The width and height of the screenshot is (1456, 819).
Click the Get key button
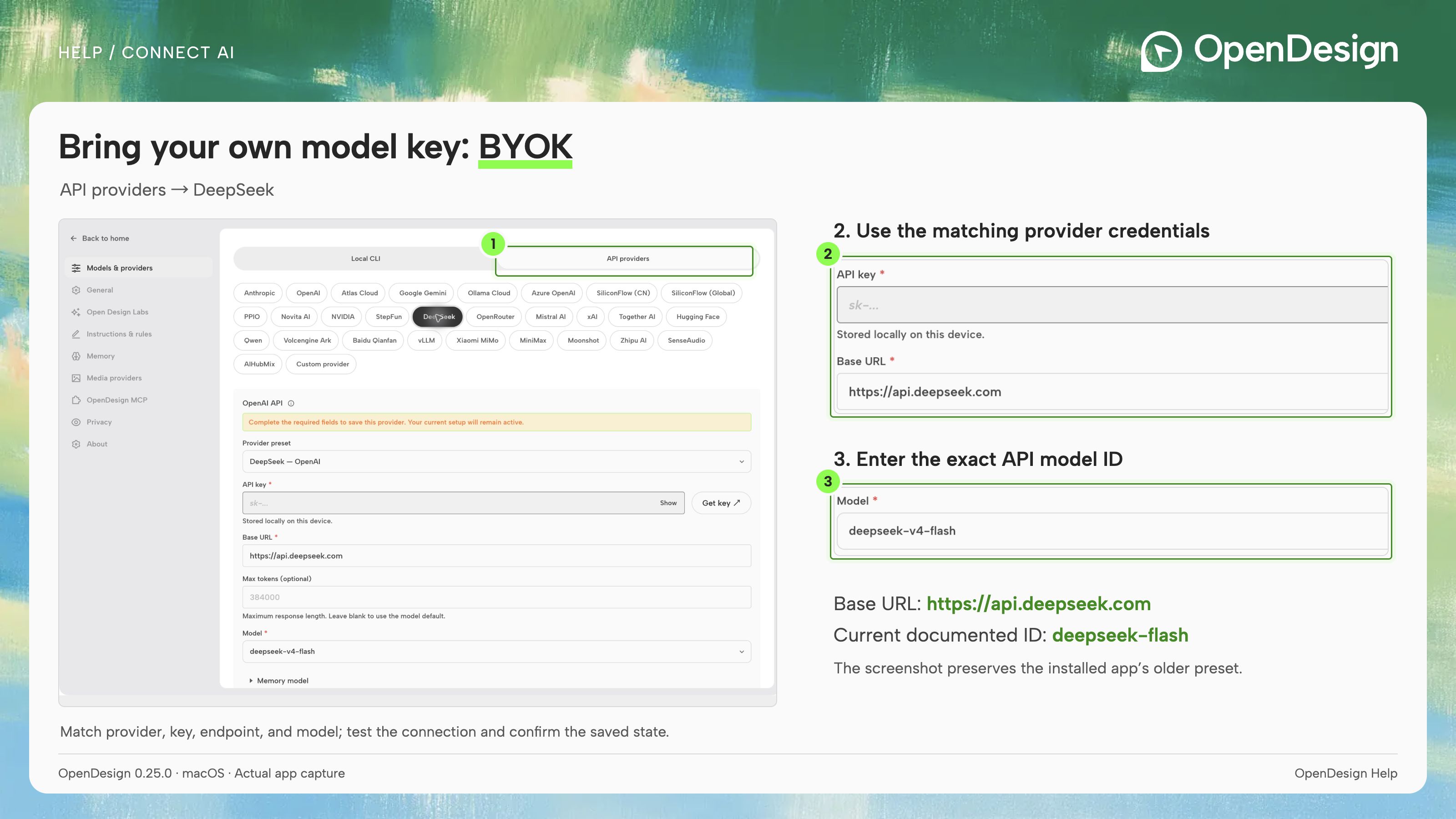pyautogui.click(x=721, y=502)
